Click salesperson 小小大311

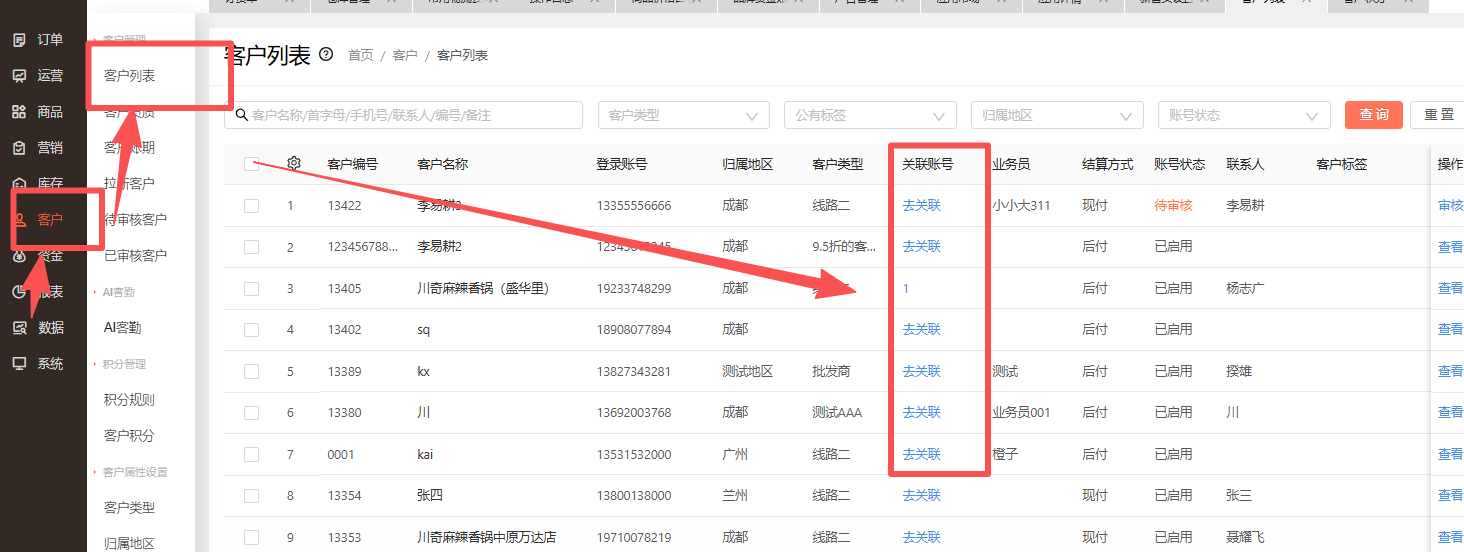(x=1021, y=206)
